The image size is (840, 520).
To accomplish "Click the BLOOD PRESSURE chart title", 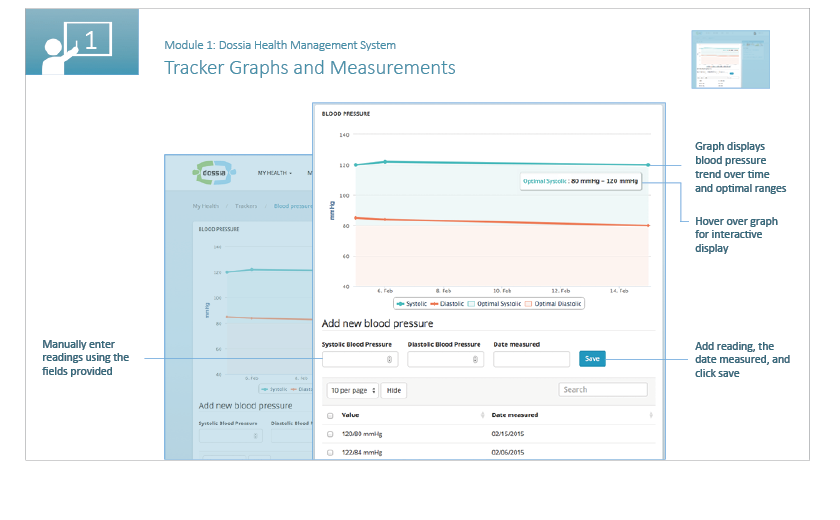I will tap(346, 114).
